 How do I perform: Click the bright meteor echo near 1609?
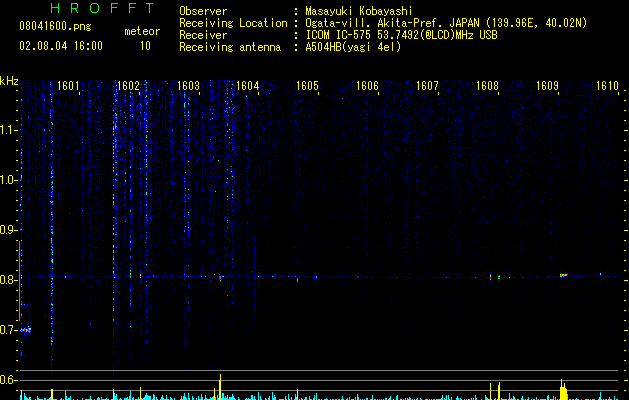(x=564, y=275)
